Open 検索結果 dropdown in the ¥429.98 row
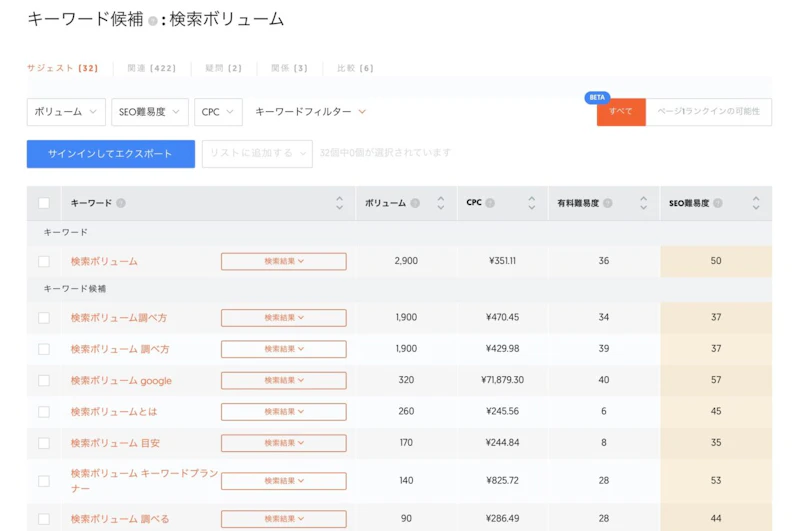This screenshot has width=800, height=531. click(x=284, y=349)
